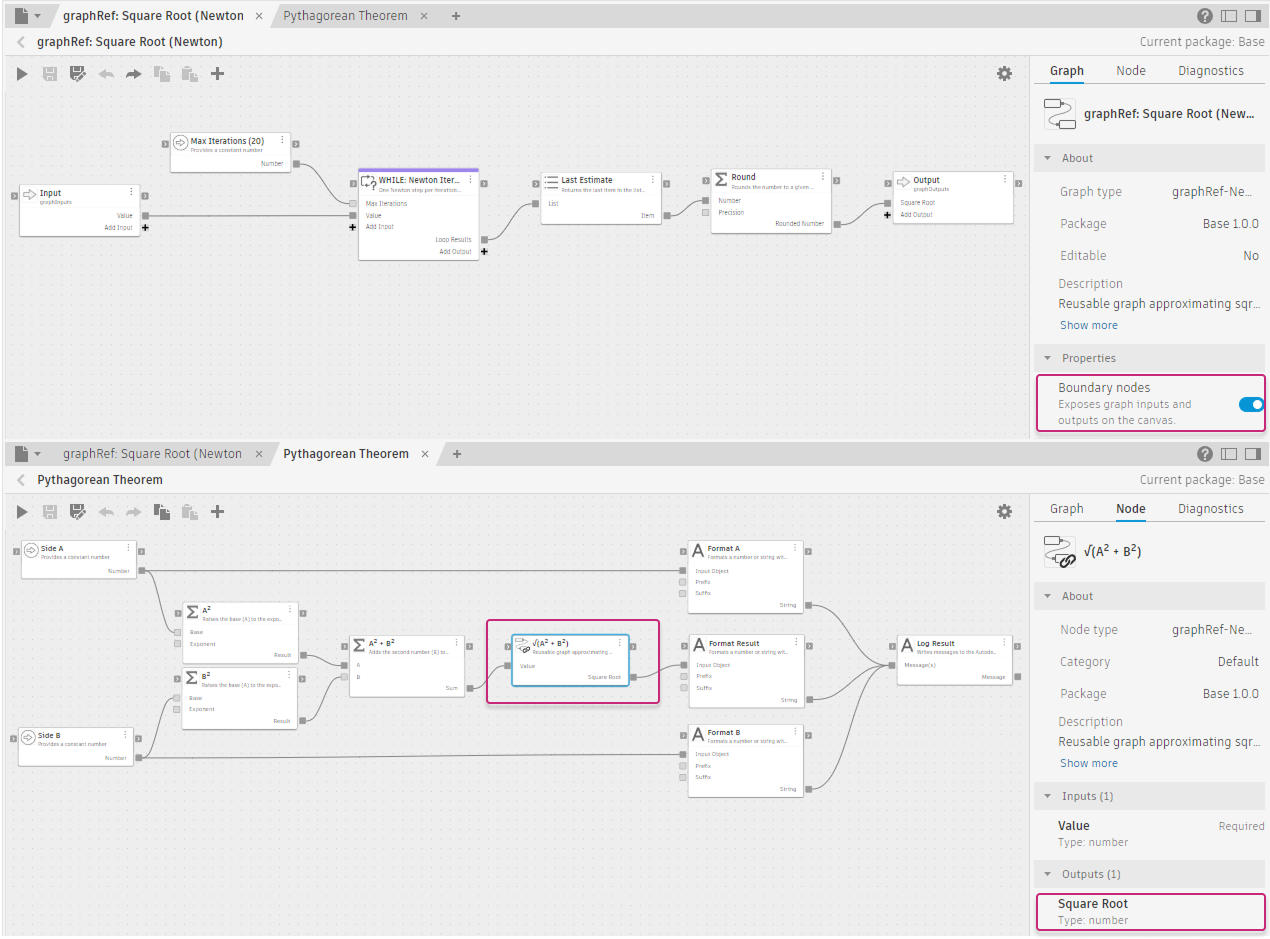1270x939 pixels.
Task: Toggle Prefix port checkbox on Format A node
Action: (683, 582)
